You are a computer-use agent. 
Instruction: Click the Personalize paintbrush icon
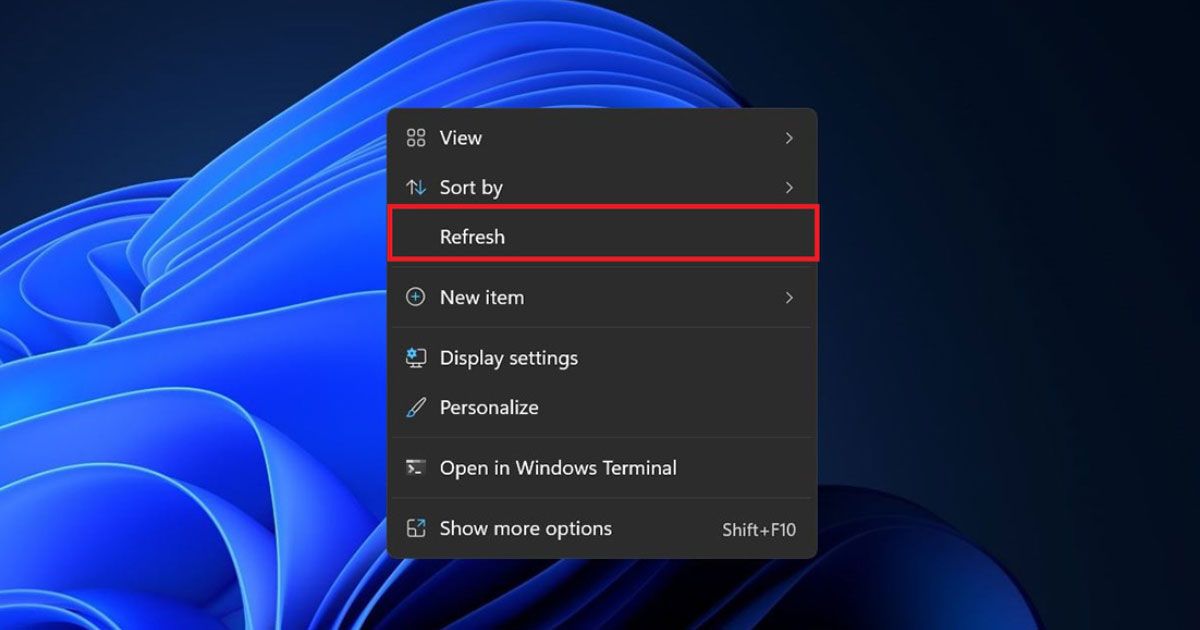coord(415,407)
